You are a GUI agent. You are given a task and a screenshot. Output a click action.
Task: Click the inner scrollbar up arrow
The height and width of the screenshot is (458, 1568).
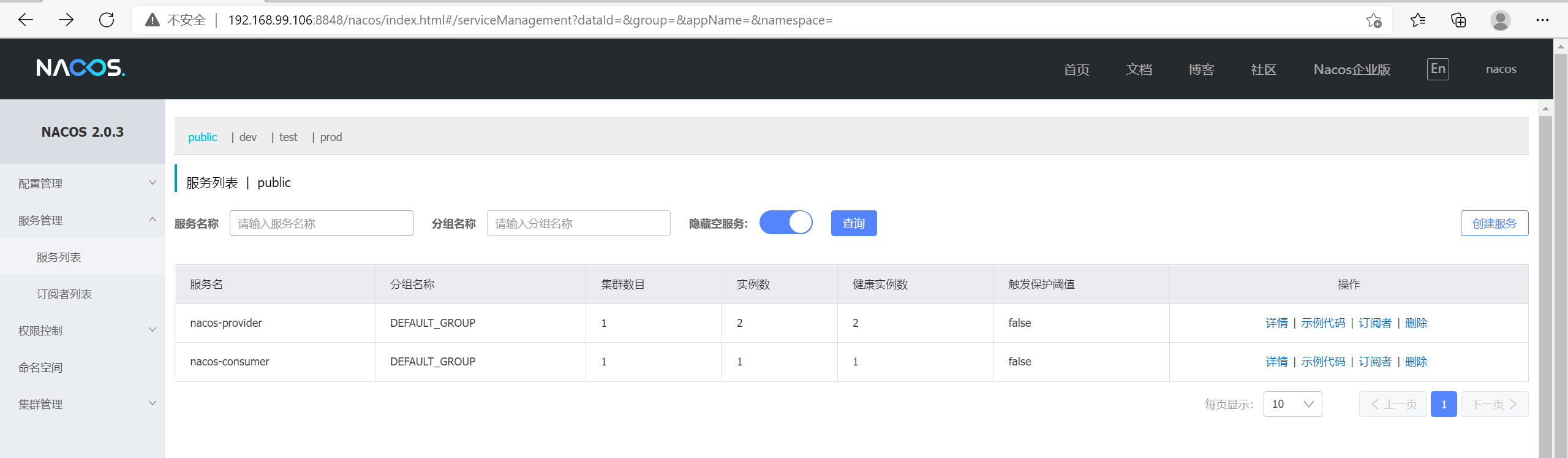tap(1545, 109)
